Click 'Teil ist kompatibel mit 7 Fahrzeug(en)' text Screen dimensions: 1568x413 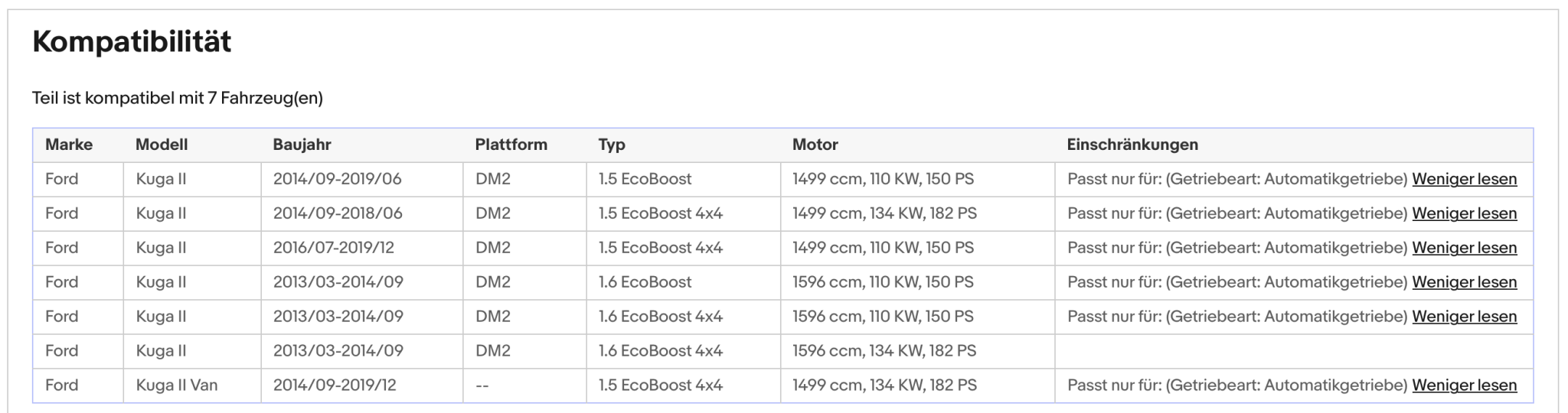pos(178,98)
